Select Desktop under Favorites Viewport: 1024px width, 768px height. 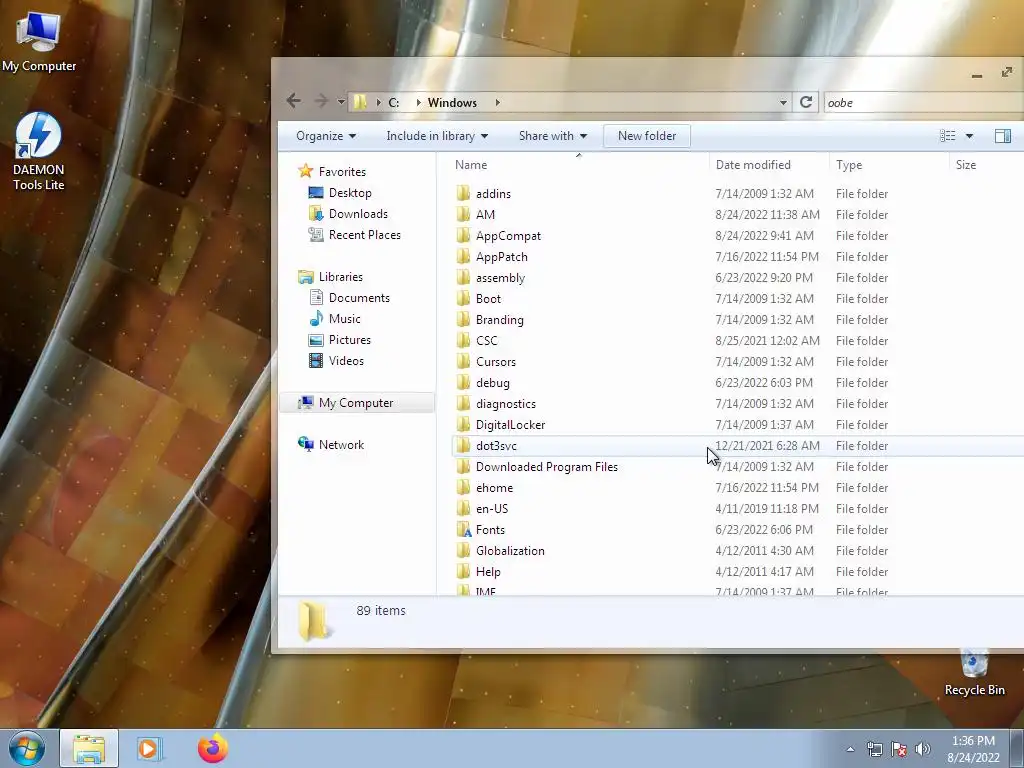pos(350,193)
